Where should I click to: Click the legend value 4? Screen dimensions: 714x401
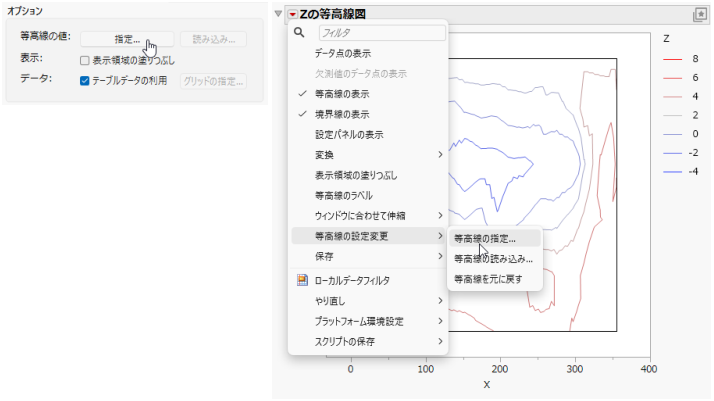click(695, 96)
